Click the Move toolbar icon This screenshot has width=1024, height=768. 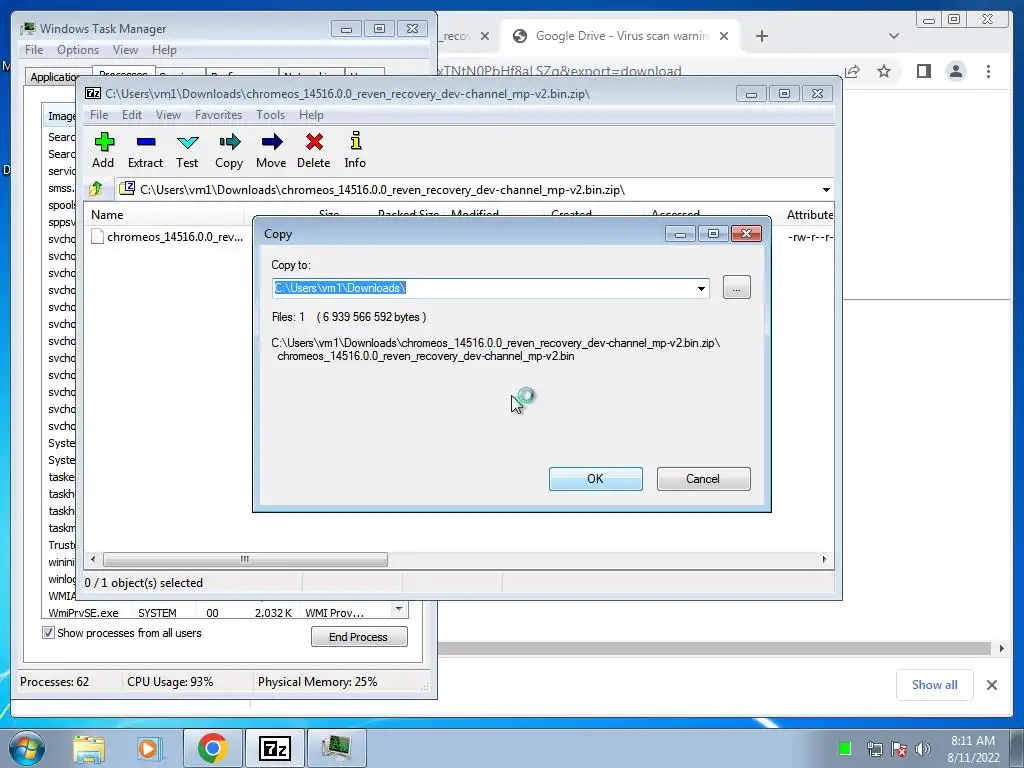[x=271, y=150]
